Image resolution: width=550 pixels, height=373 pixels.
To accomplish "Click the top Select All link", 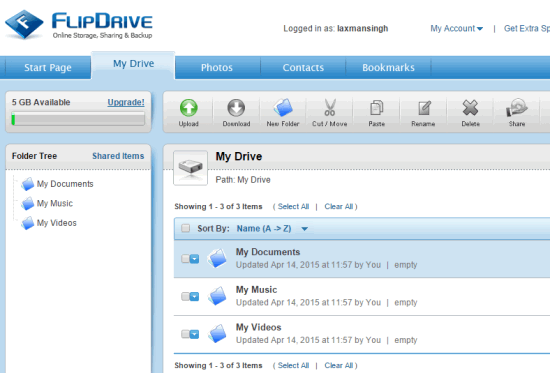I will 293,206.
